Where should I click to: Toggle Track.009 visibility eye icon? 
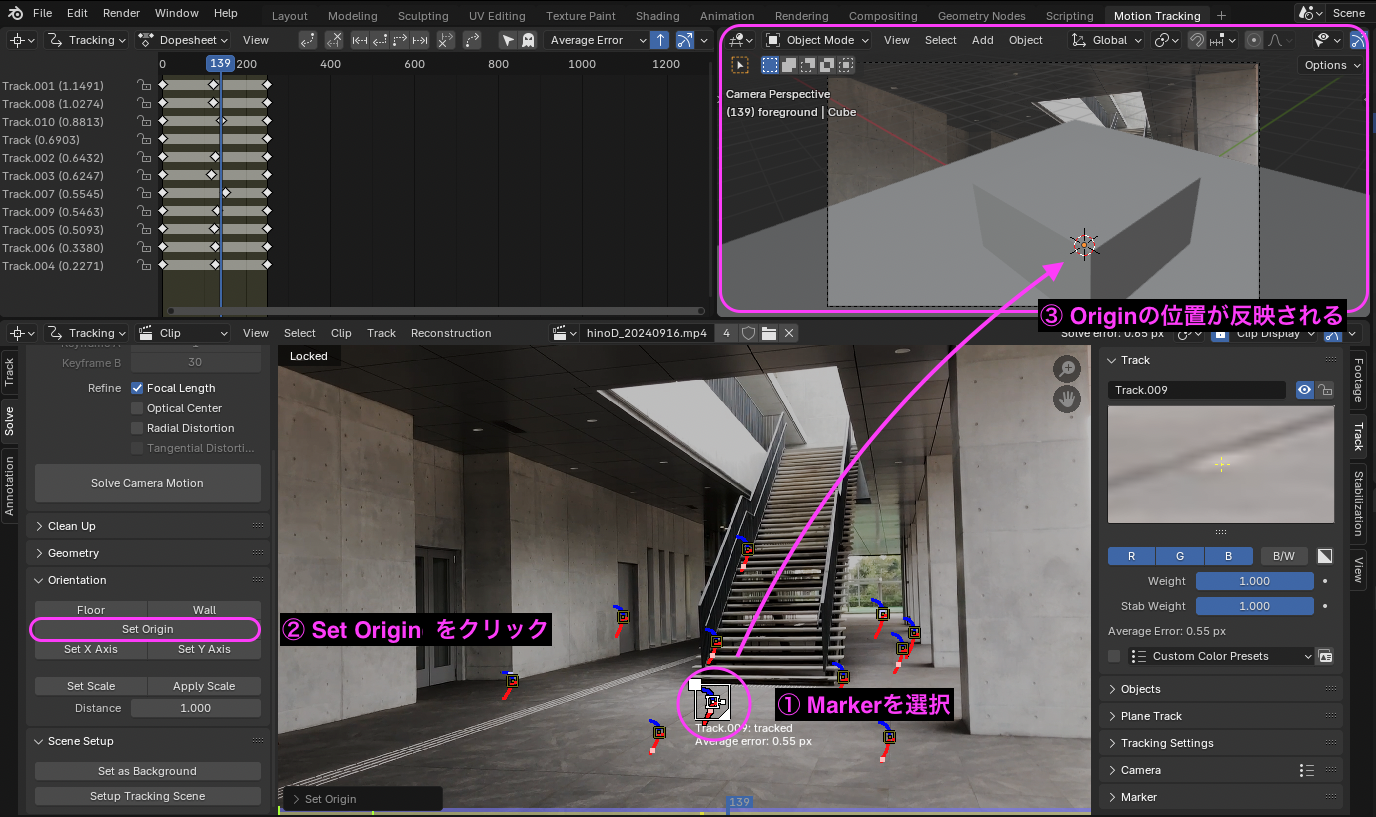click(x=1304, y=390)
